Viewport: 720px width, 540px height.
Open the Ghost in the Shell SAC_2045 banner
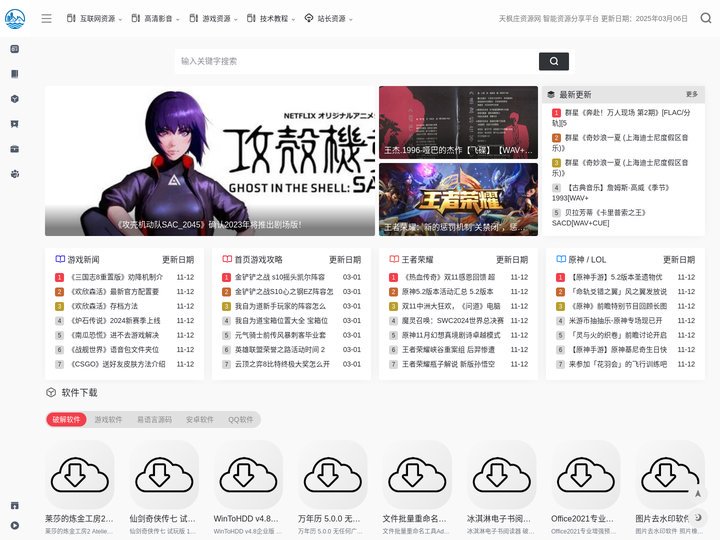click(x=210, y=161)
